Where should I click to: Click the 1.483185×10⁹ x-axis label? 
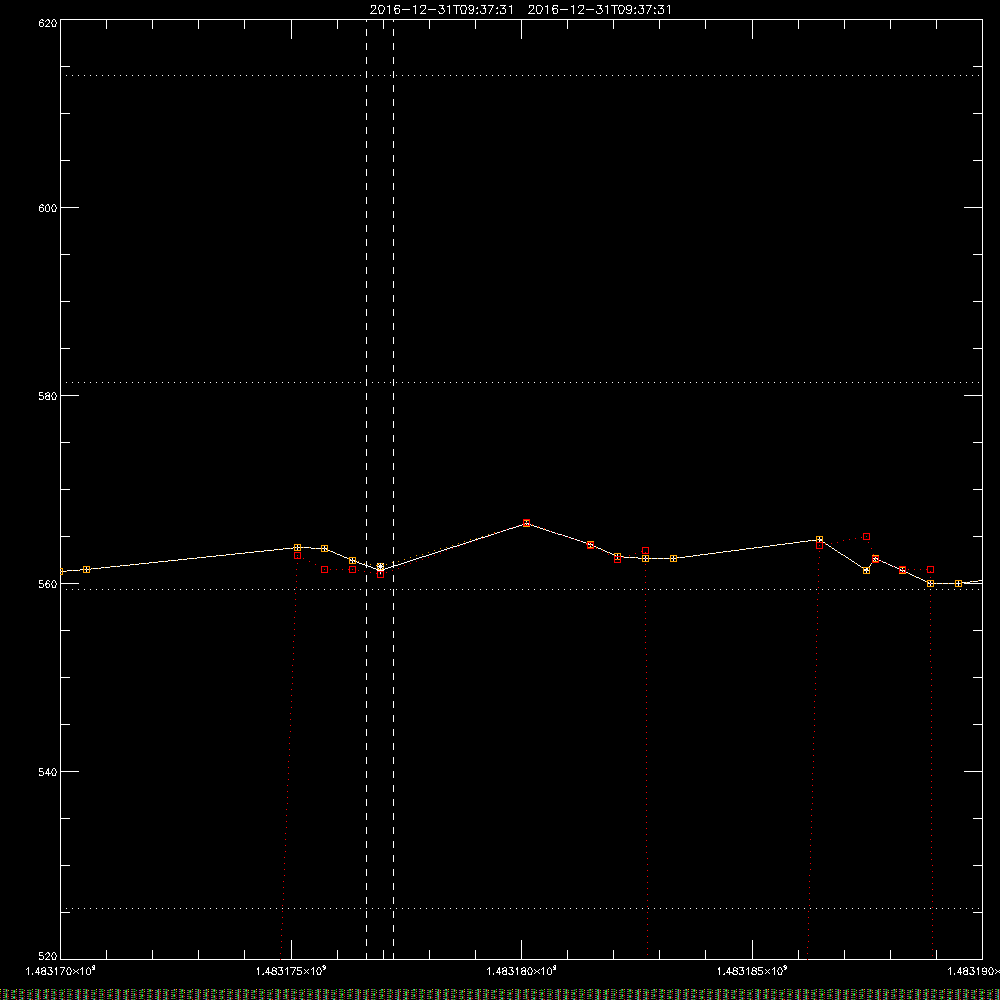(x=752, y=971)
